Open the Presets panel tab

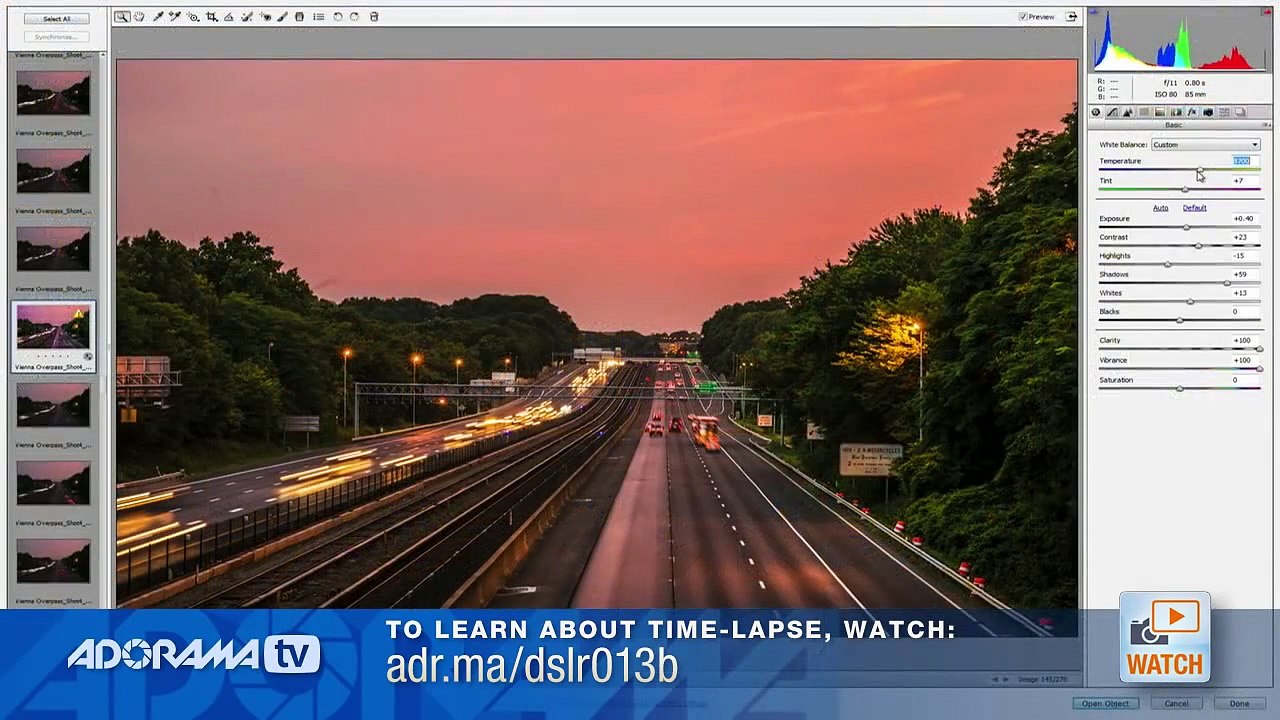tap(1224, 112)
